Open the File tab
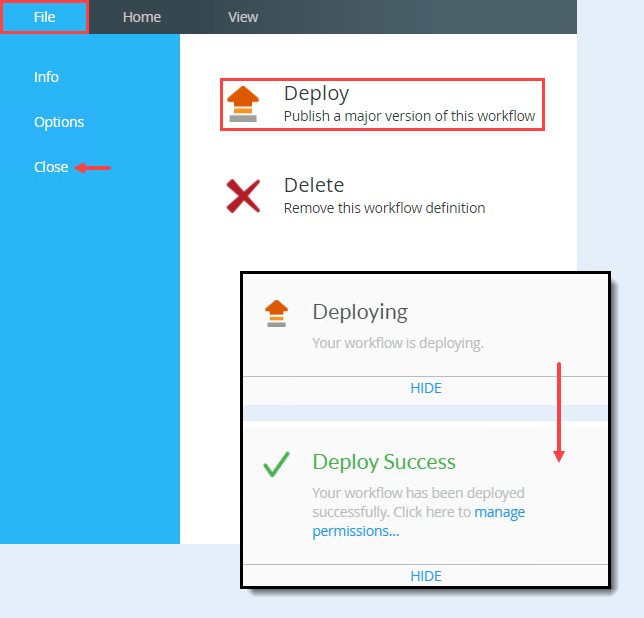Screen dimensions: 644x618 pos(44,17)
